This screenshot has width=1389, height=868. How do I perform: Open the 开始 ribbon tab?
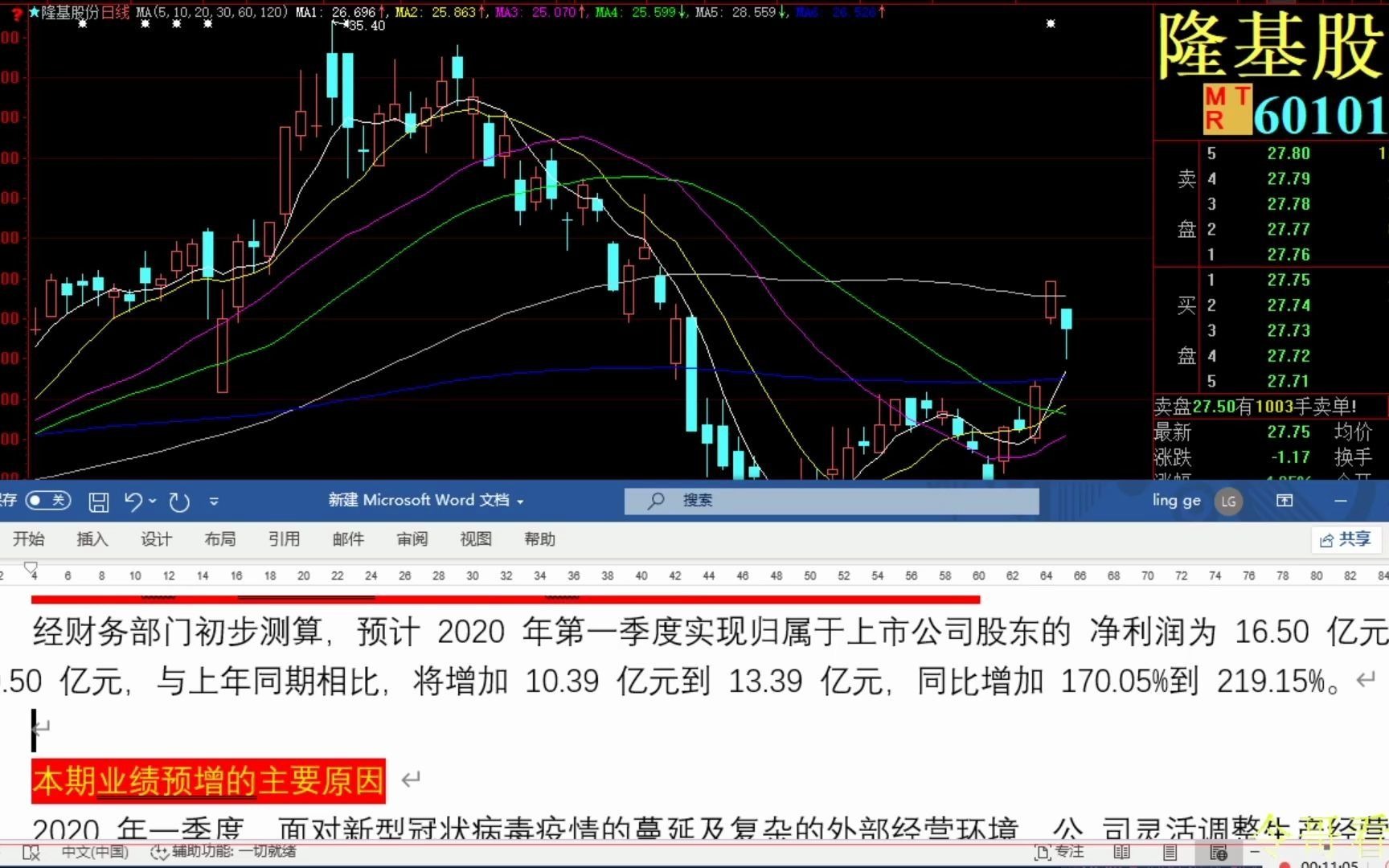tap(28, 539)
